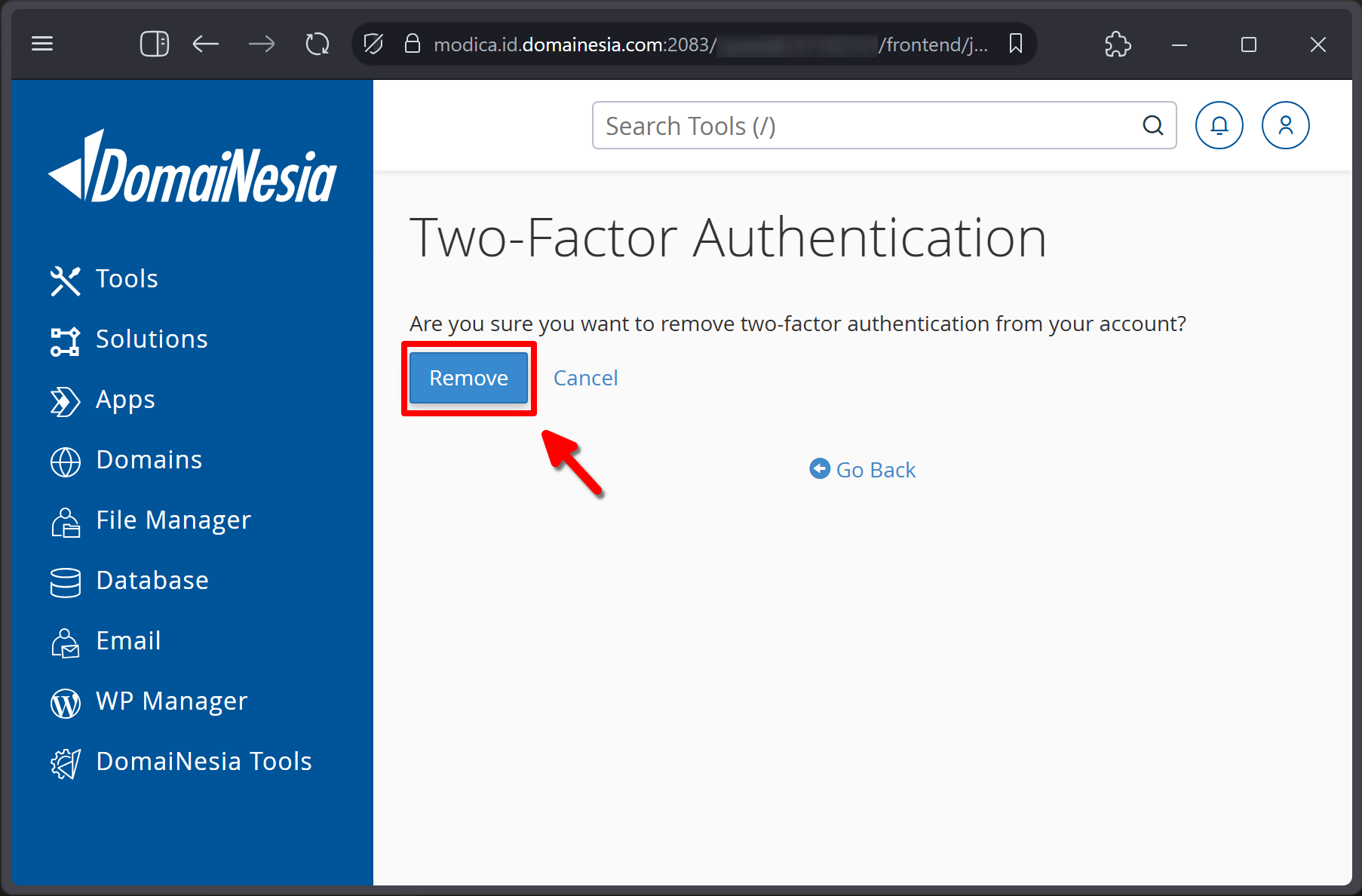Click the browser address bar URL
Viewport: 1362px width, 896px height.
tap(709, 44)
